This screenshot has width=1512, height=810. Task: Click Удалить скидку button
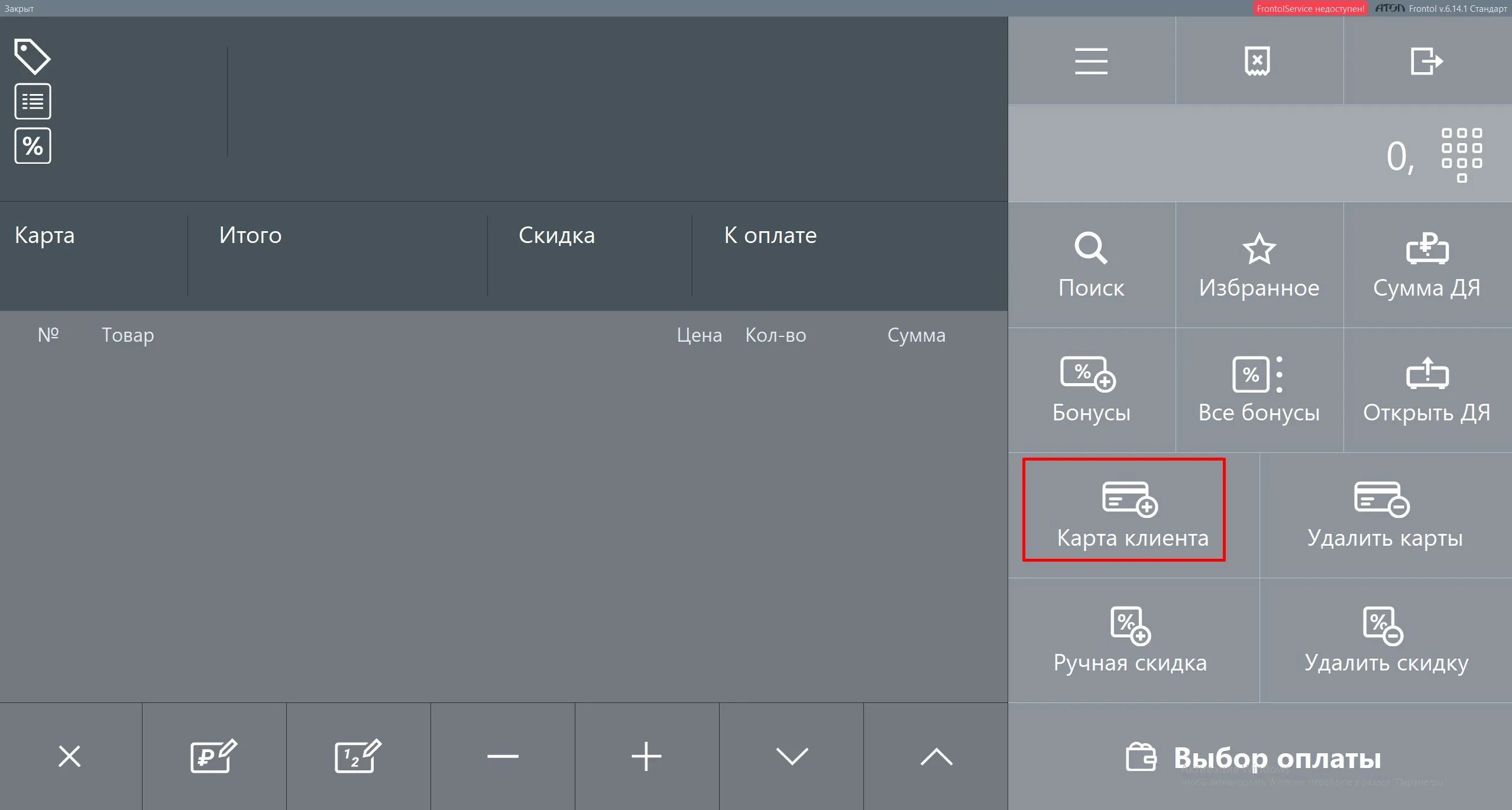pos(1385,640)
